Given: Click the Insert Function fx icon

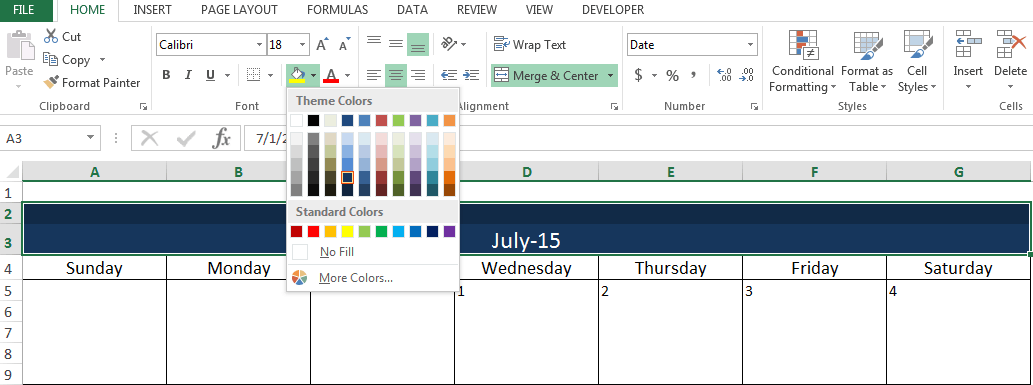Looking at the screenshot, I should click(x=222, y=138).
